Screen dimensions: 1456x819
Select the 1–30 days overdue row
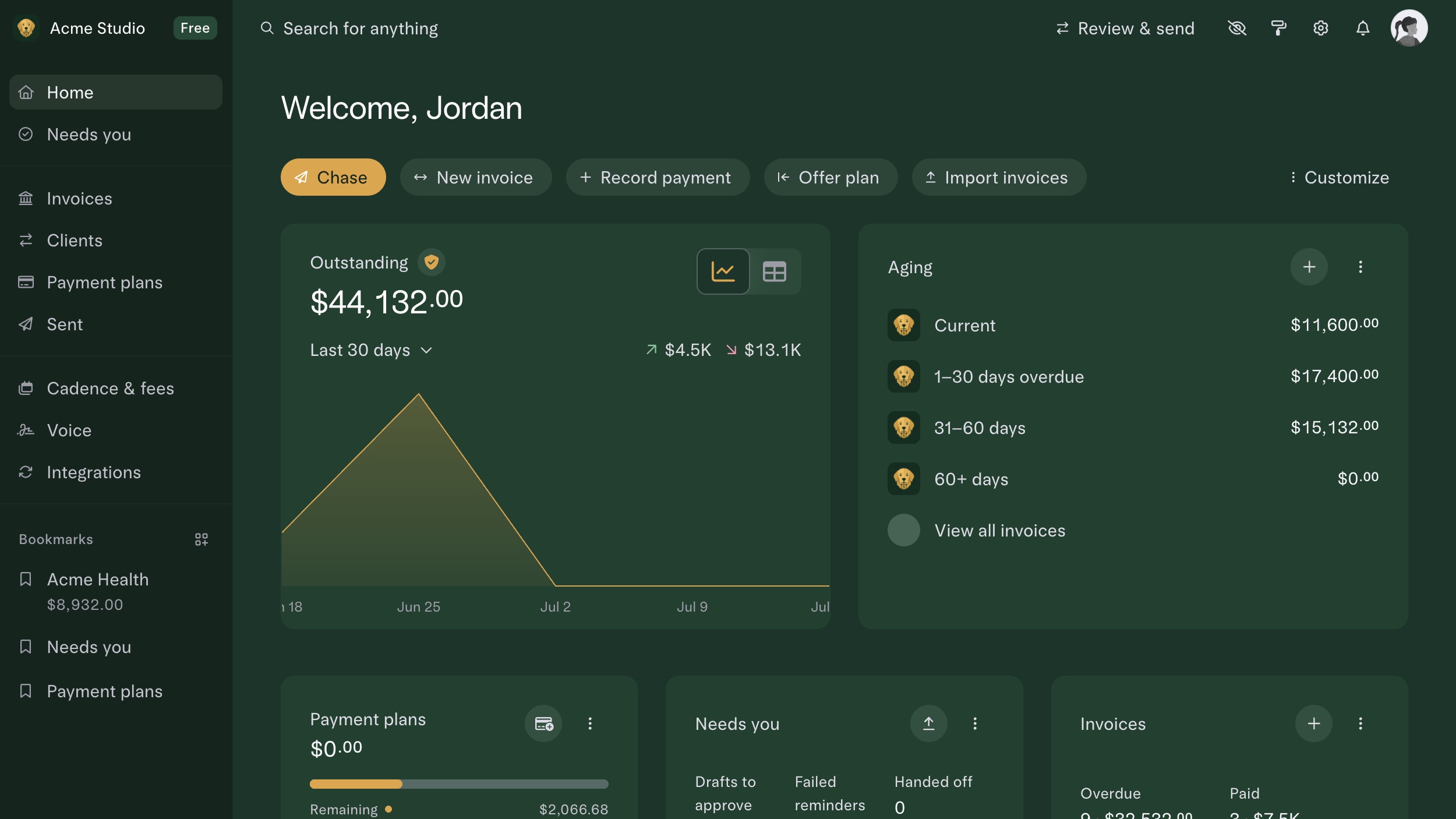1133,376
